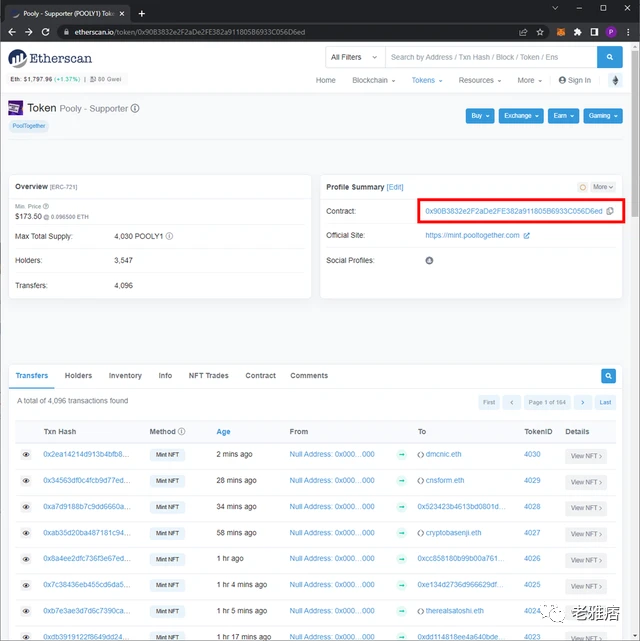Expand the Tokens menu

click(427, 80)
